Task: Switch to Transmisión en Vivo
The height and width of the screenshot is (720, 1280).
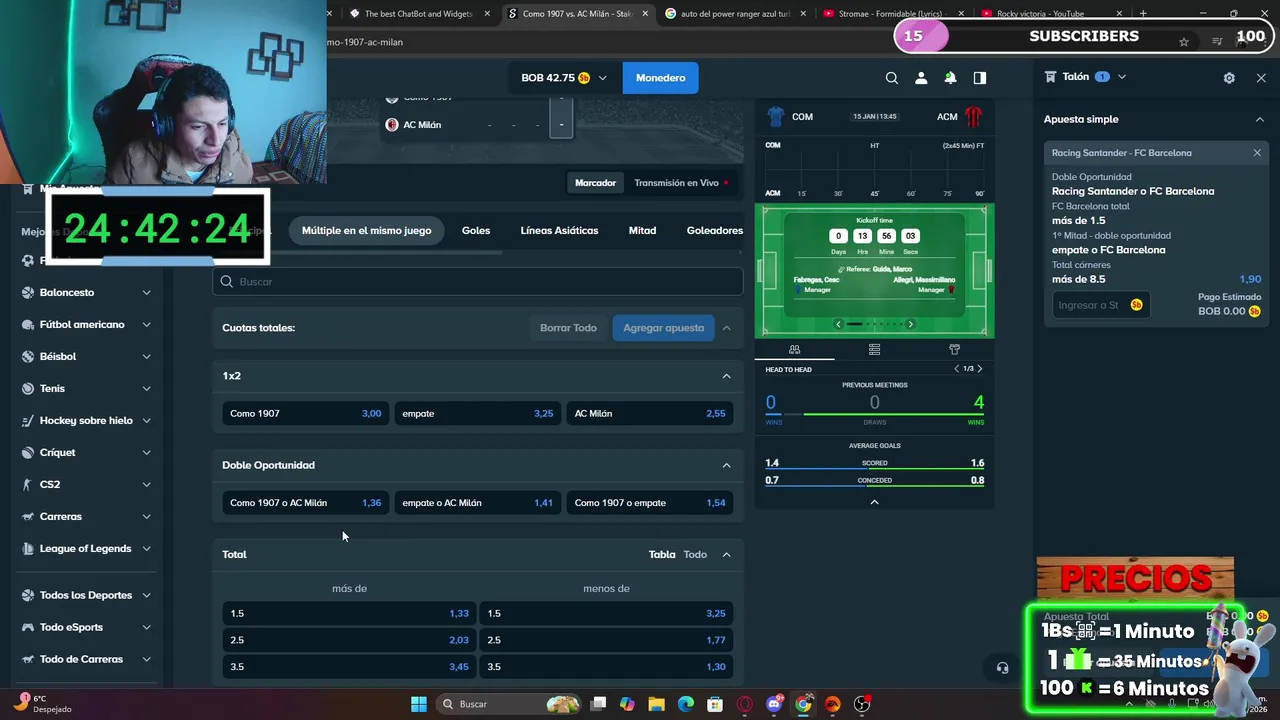Action: pyautogui.click(x=682, y=183)
